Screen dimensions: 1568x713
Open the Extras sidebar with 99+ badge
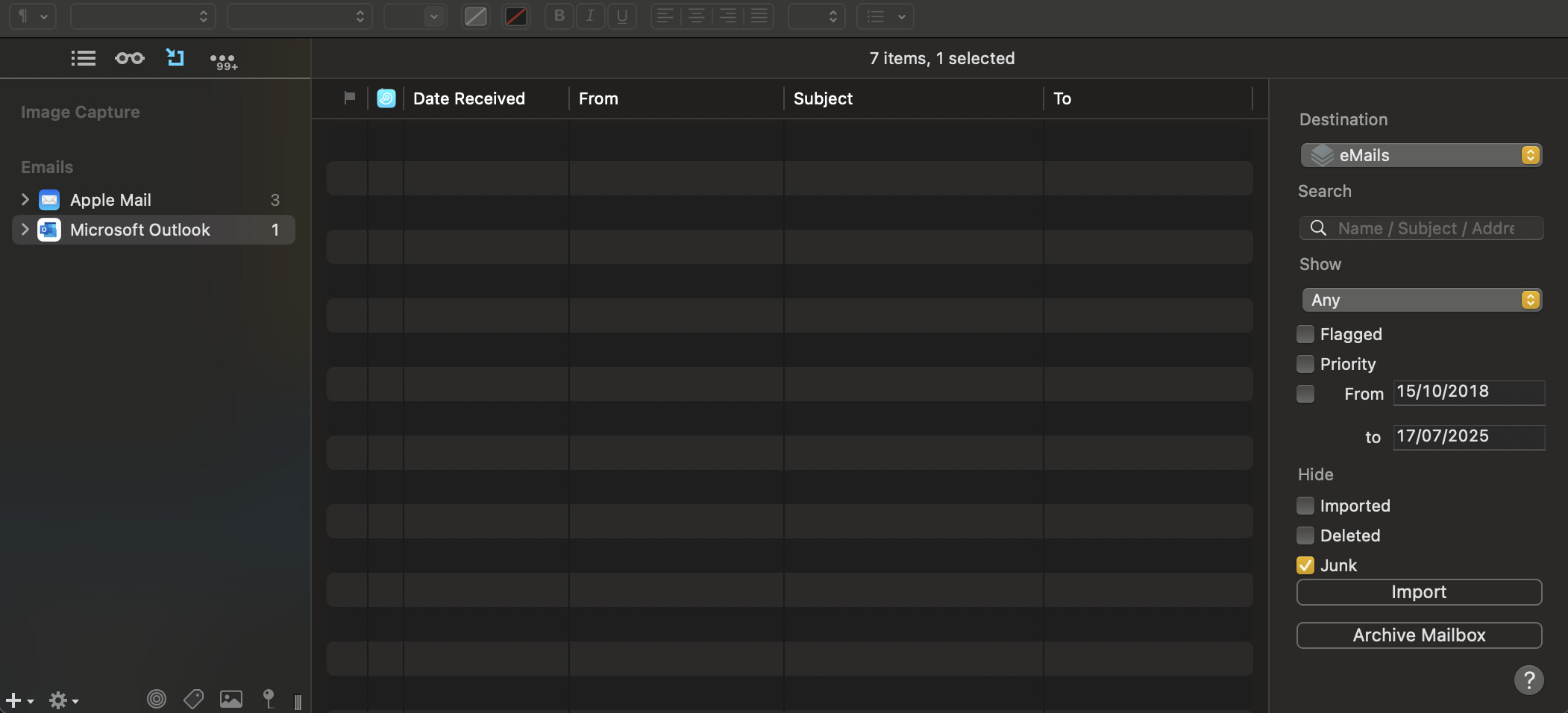point(223,60)
